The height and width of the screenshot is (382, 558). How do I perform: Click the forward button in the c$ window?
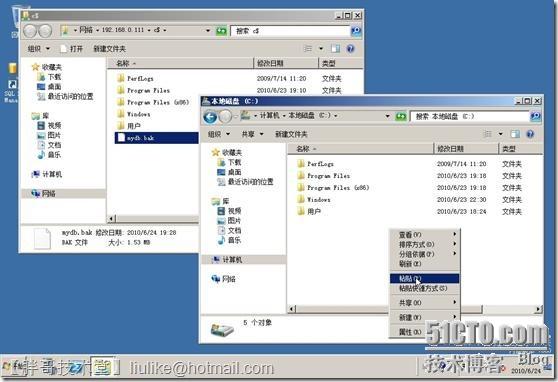tap(45, 31)
